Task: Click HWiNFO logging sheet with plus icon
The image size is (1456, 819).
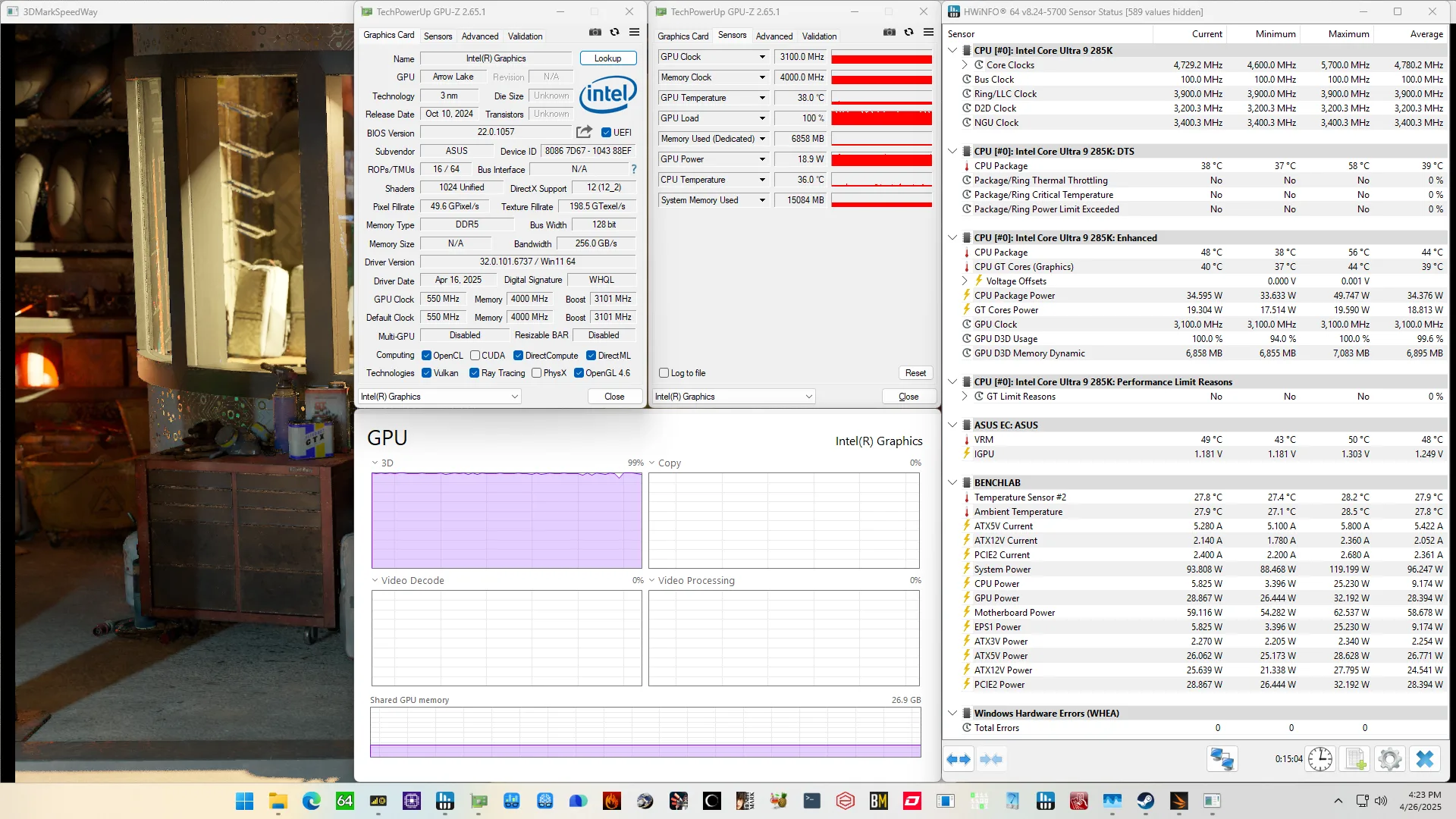Action: tap(1355, 759)
